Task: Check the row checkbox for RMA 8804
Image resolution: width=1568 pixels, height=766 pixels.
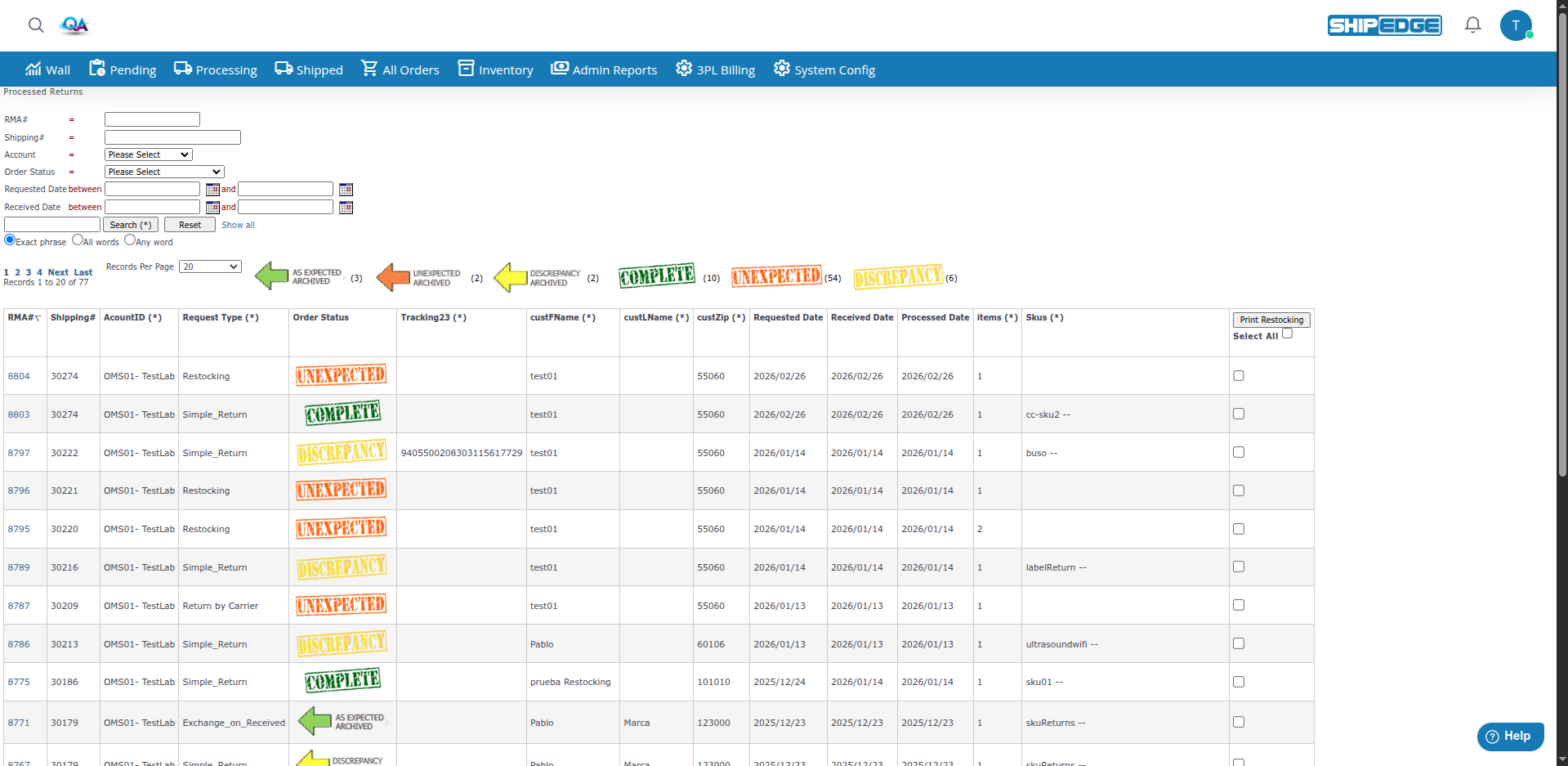Action: click(1239, 376)
